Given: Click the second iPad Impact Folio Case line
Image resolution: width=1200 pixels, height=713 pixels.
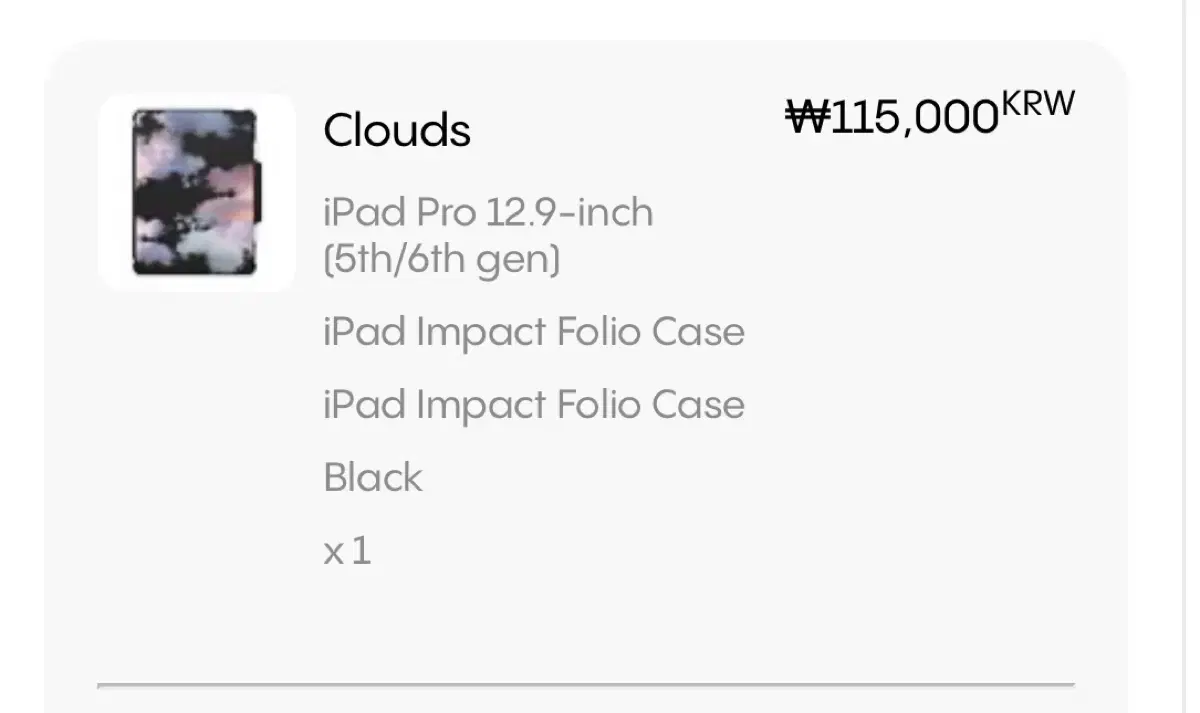Looking at the screenshot, I should click(x=533, y=404).
